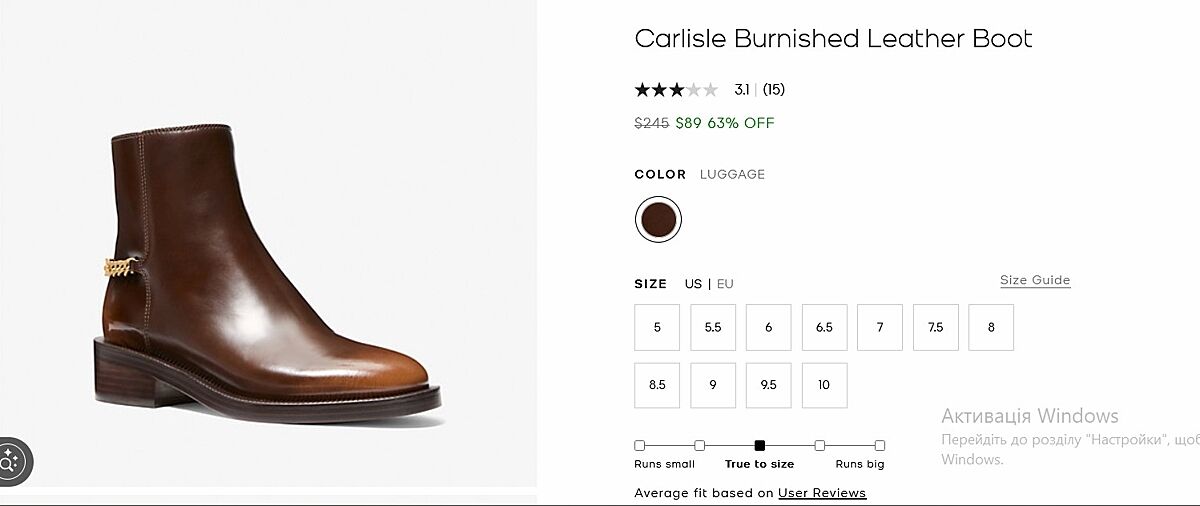Select size 7

tap(880, 327)
